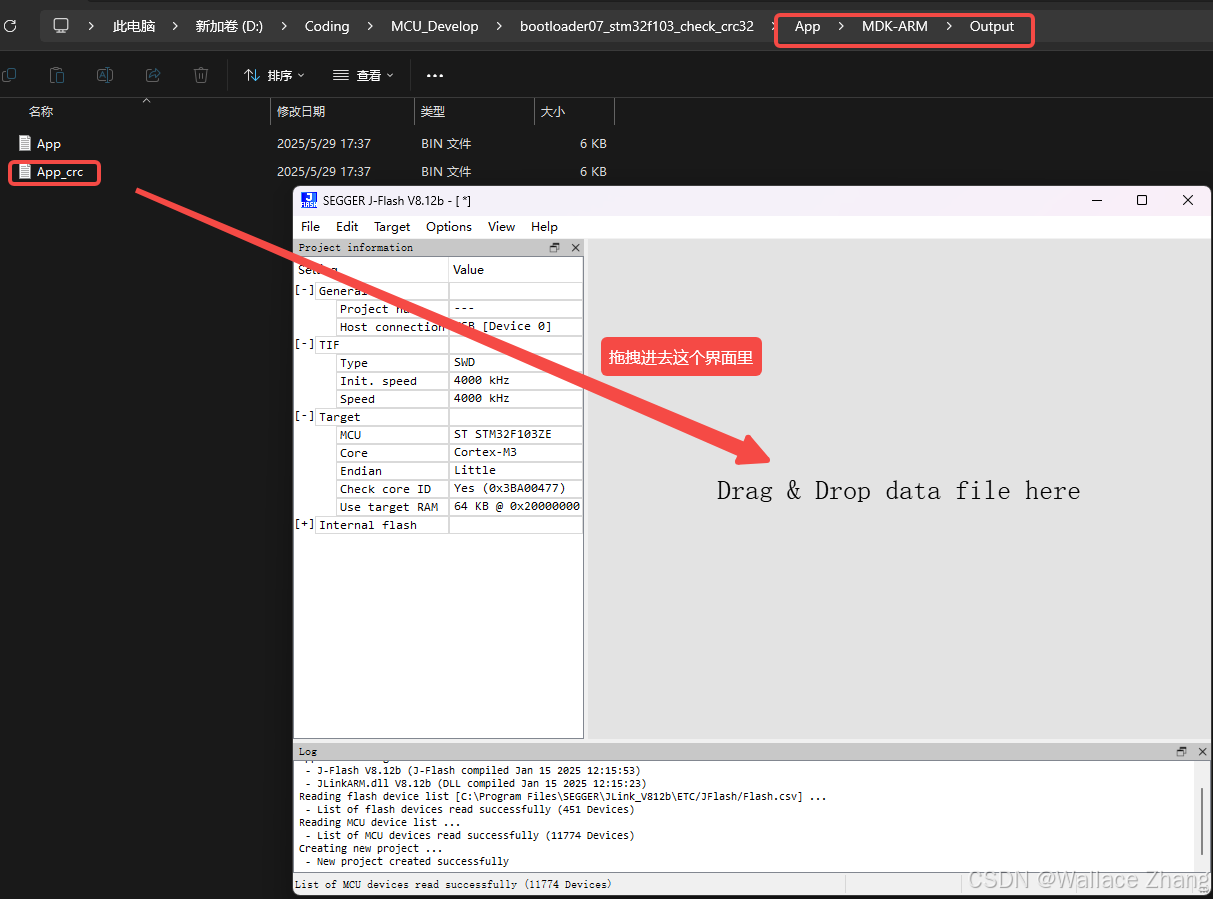Click the App file icon

coord(25,143)
